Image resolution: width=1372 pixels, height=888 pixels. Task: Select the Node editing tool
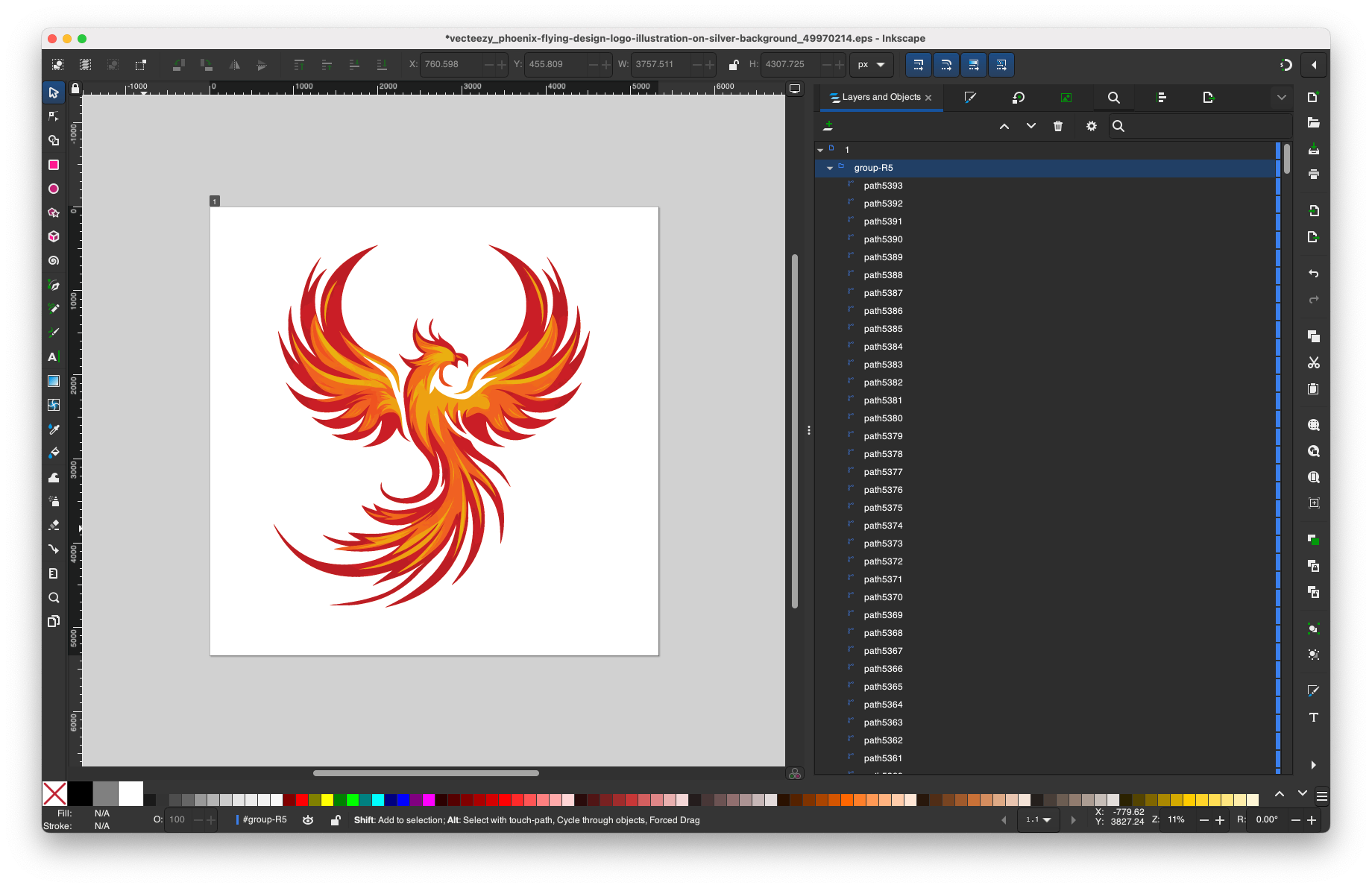(x=54, y=116)
